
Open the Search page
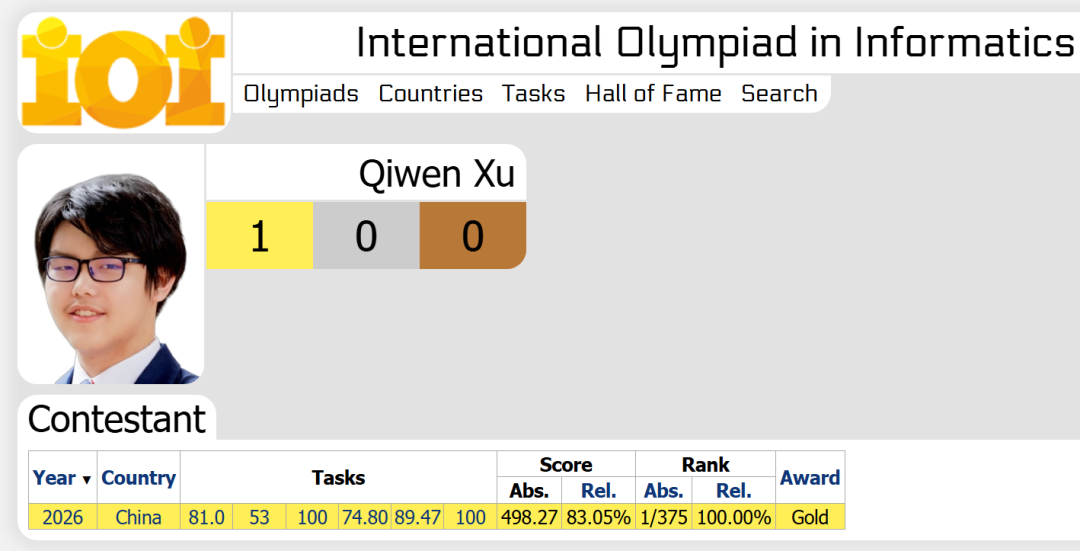779,94
